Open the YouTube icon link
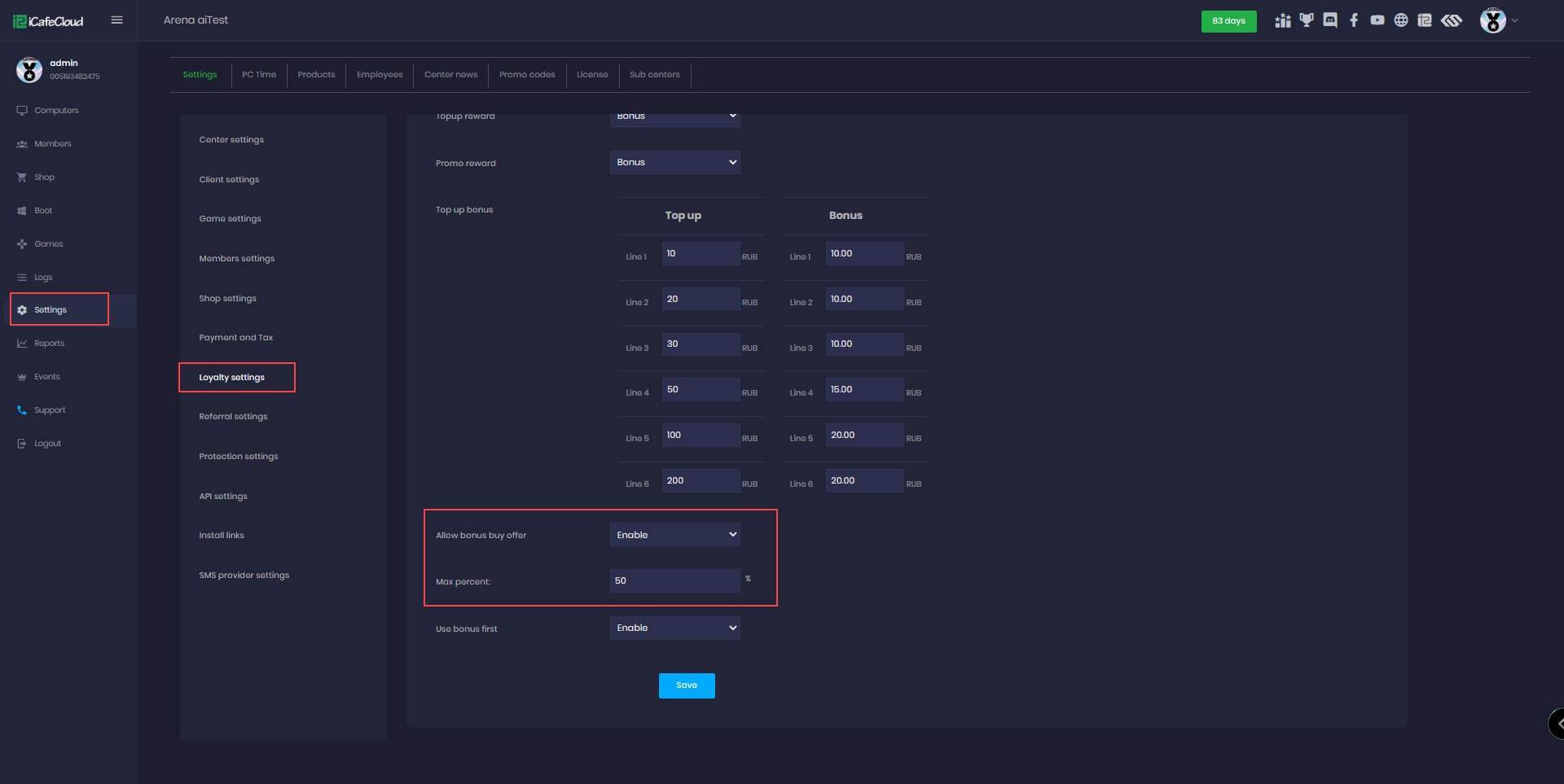The width and height of the screenshot is (1564, 784). point(1377,20)
